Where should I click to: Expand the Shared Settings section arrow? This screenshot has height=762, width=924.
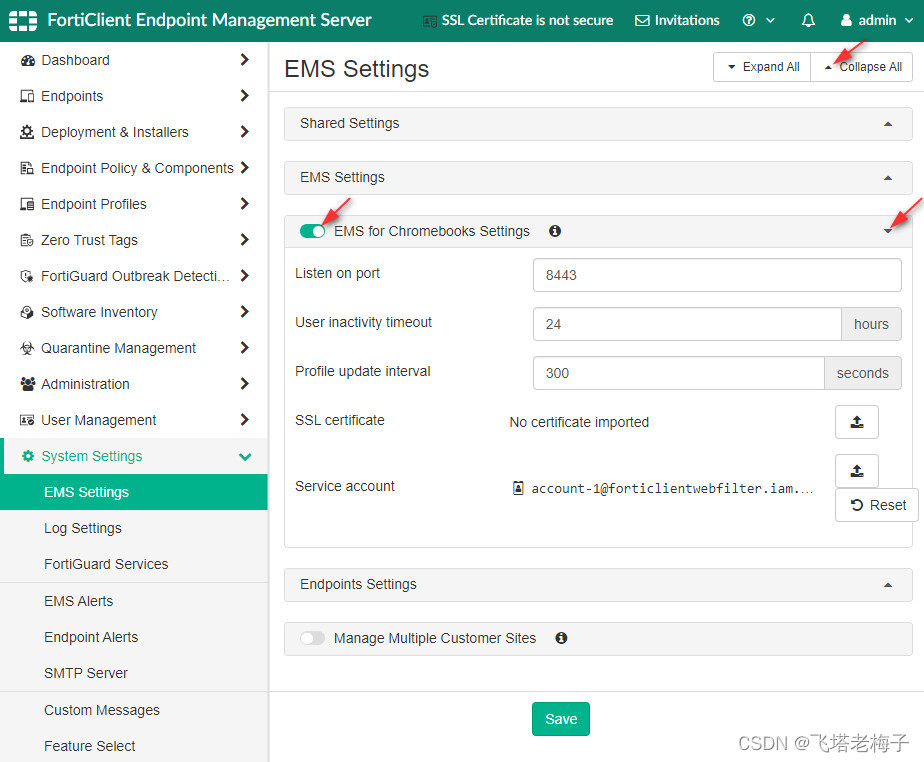(888, 124)
